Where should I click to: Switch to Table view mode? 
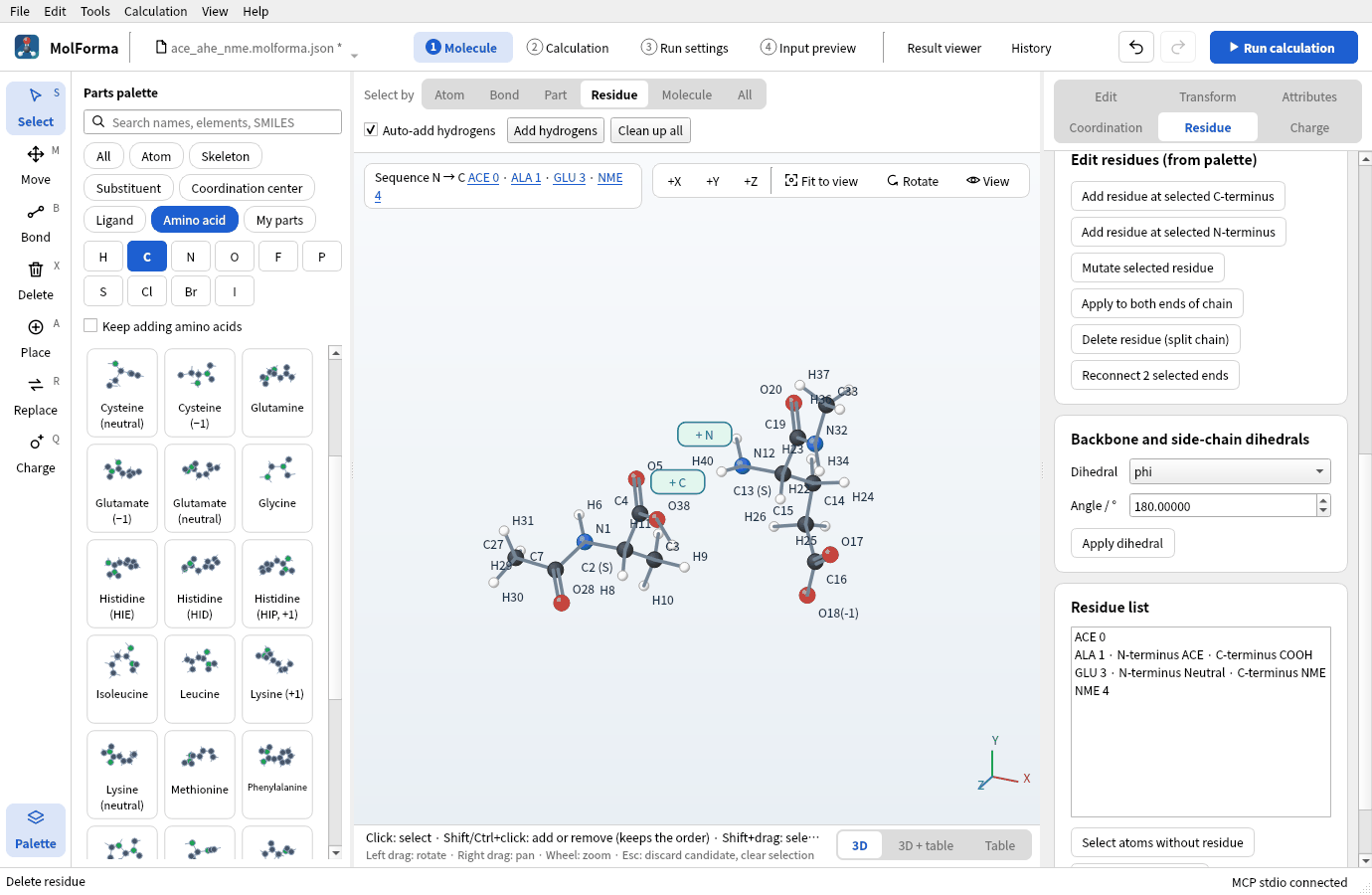coord(1000,845)
